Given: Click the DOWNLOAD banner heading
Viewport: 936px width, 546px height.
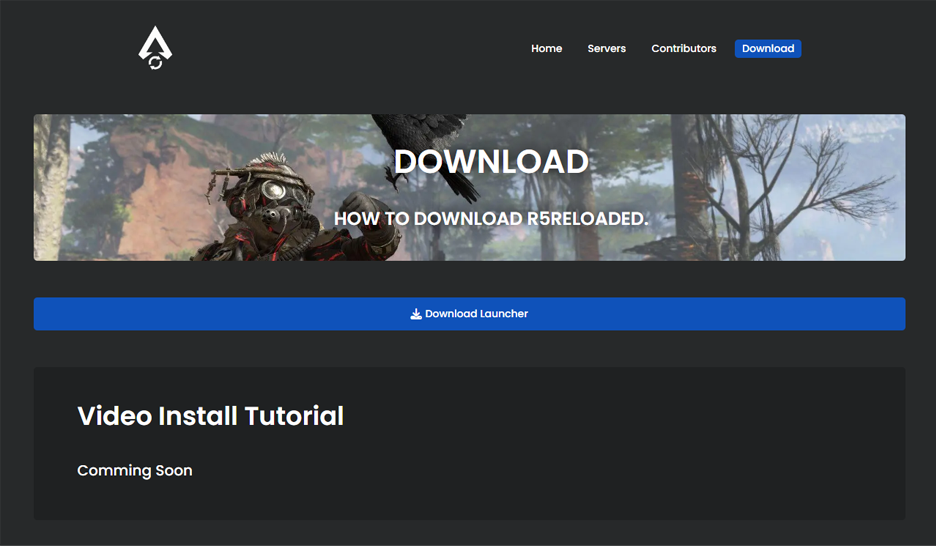Looking at the screenshot, I should [x=491, y=162].
